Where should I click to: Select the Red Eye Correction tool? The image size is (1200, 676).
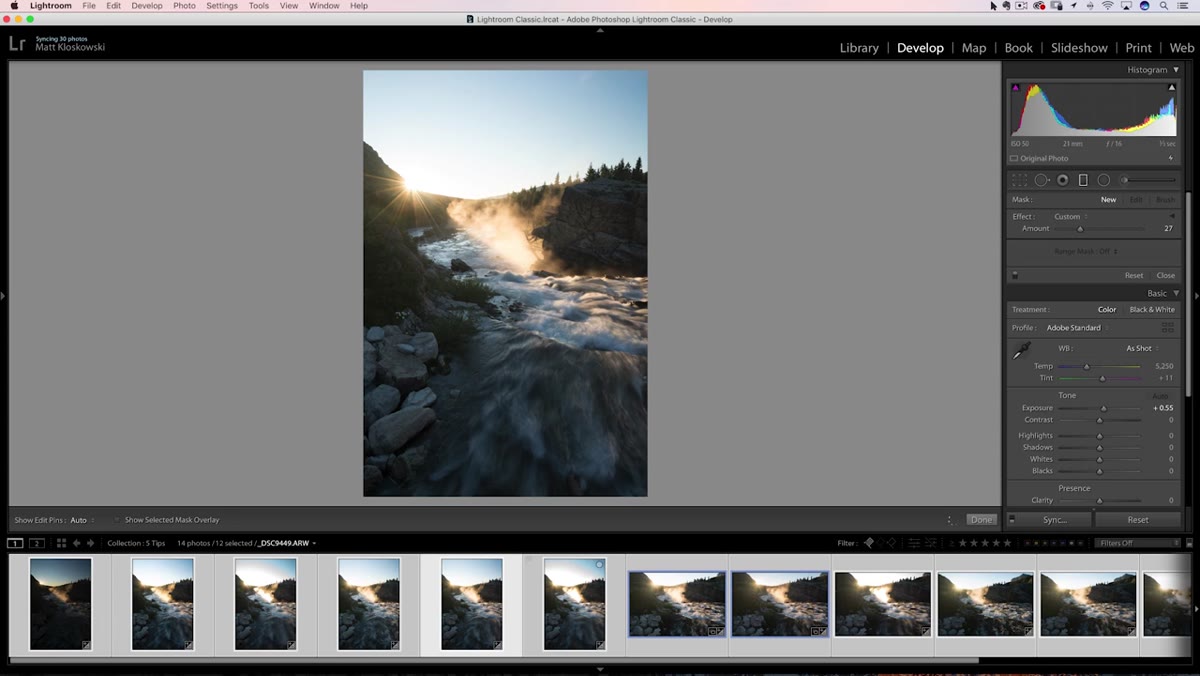point(1062,180)
